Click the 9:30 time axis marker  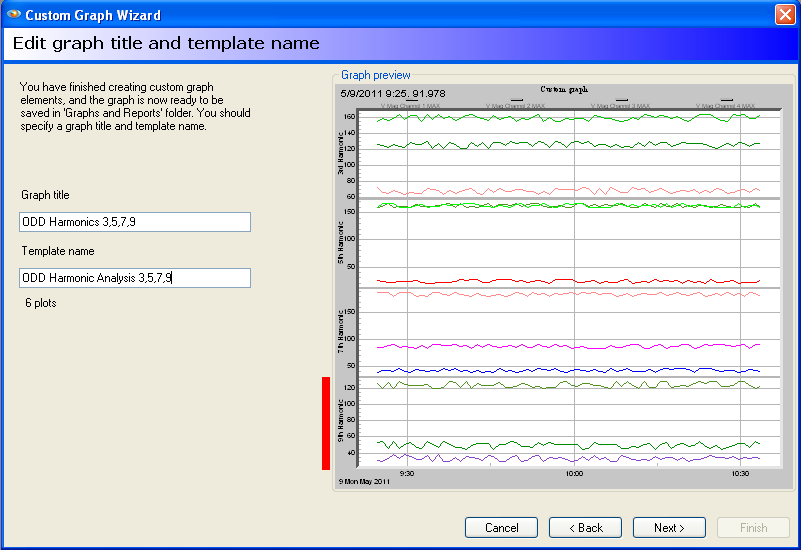click(407, 474)
